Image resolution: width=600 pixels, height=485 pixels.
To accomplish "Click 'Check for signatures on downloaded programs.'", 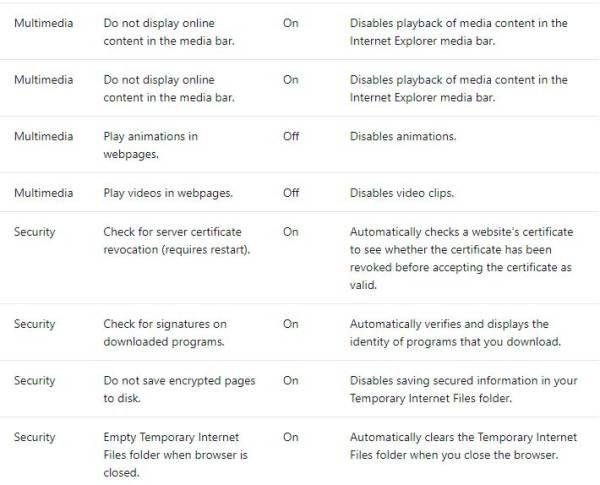I will [165, 333].
